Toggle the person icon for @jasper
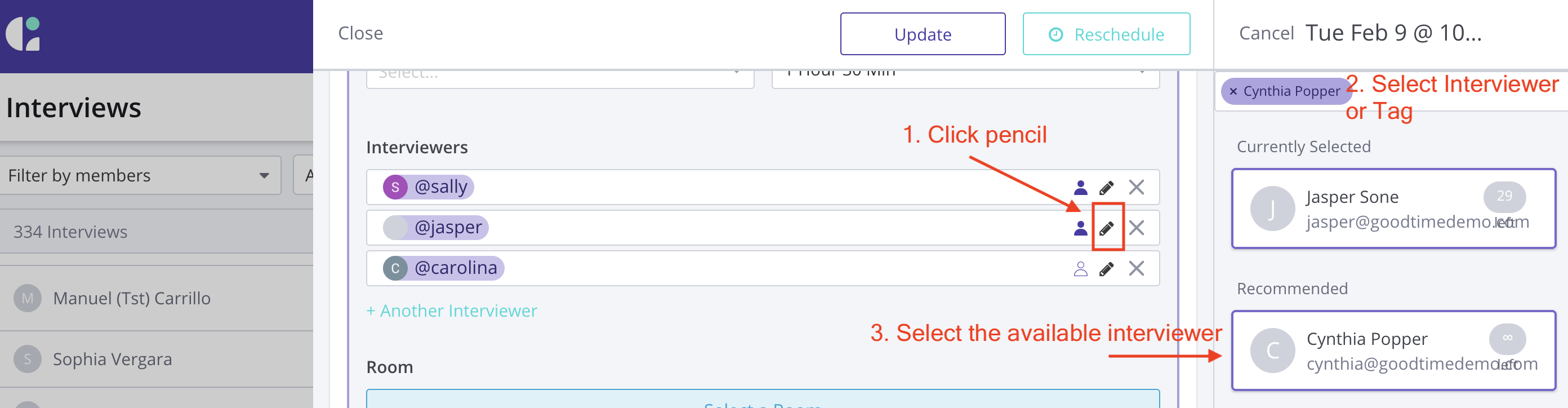Image resolution: width=1568 pixels, height=408 pixels. 1080,228
